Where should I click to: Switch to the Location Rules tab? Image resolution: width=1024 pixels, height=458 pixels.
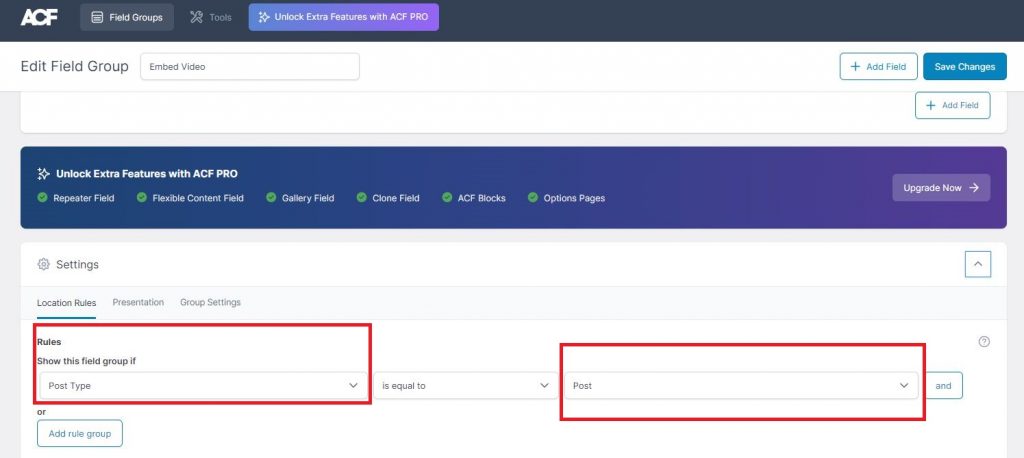click(x=66, y=302)
